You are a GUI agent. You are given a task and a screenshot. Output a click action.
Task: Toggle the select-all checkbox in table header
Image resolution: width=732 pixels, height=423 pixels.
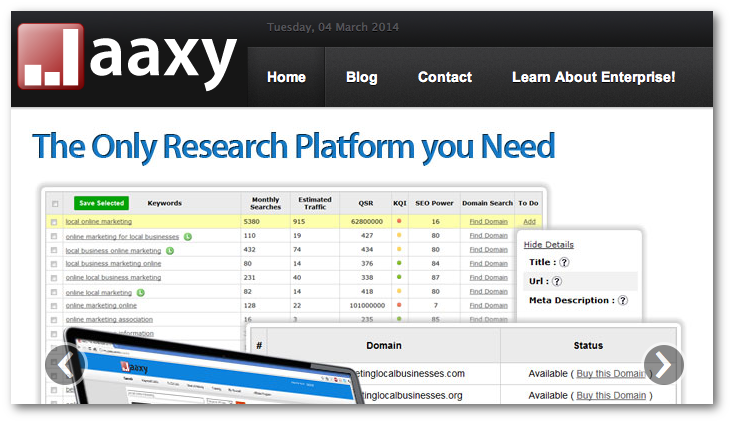pyautogui.click(x=55, y=204)
